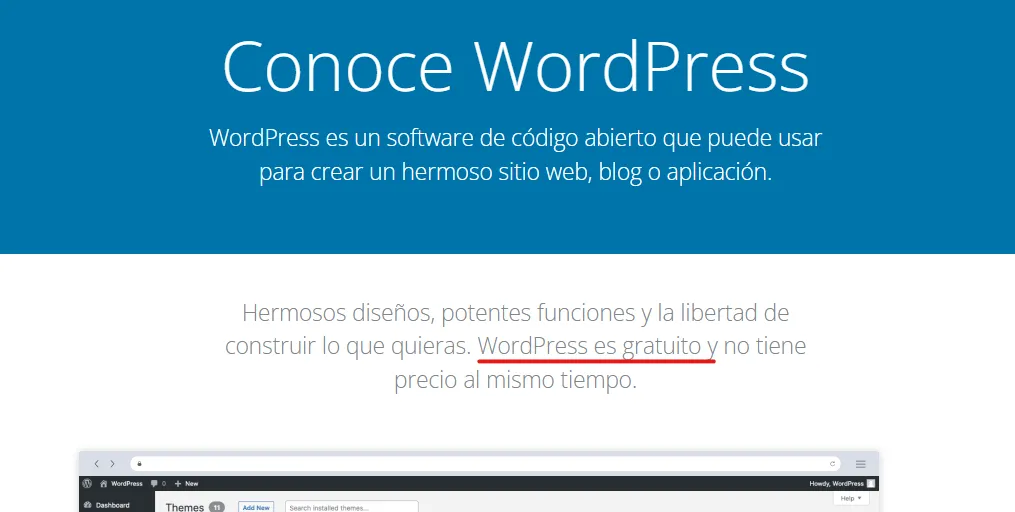Image resolution: width=1015 pixels, height=512 pixels.
Task: Click the 'precio al mismo tiempo.' text
Action: (x=515, y=380)
